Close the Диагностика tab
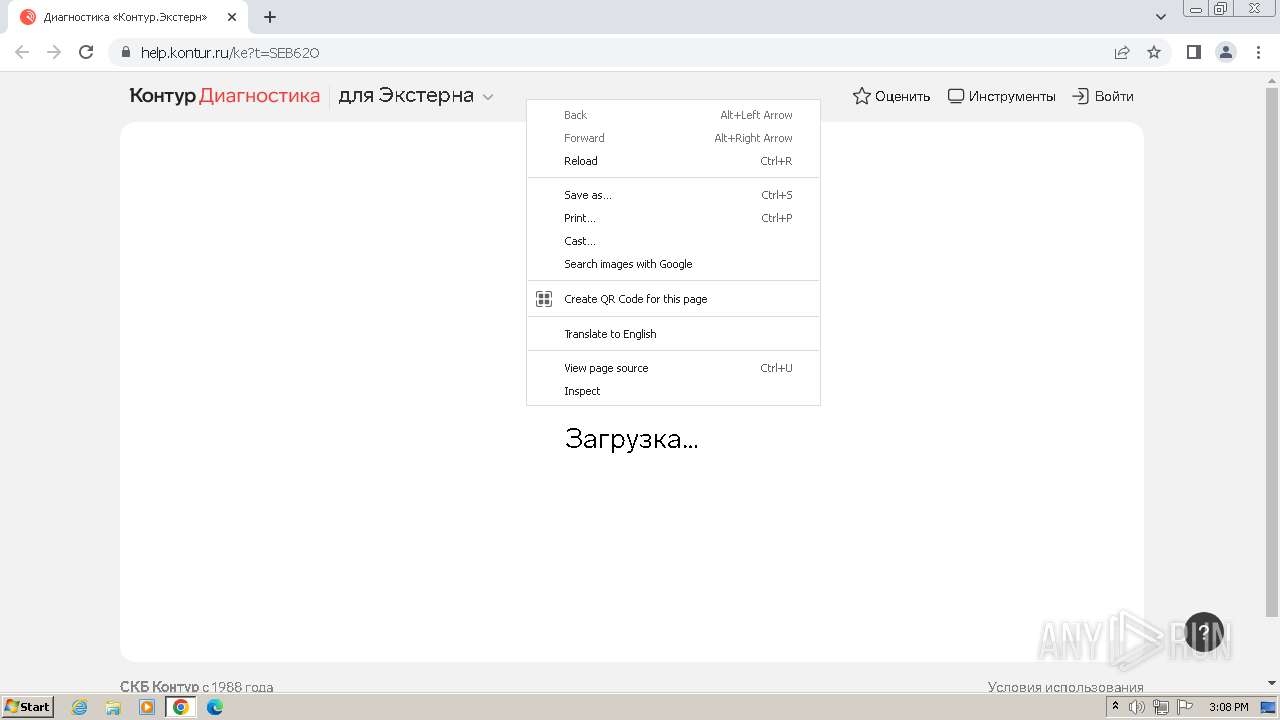Screen dimensions: 1280x720 coord(232,17)
